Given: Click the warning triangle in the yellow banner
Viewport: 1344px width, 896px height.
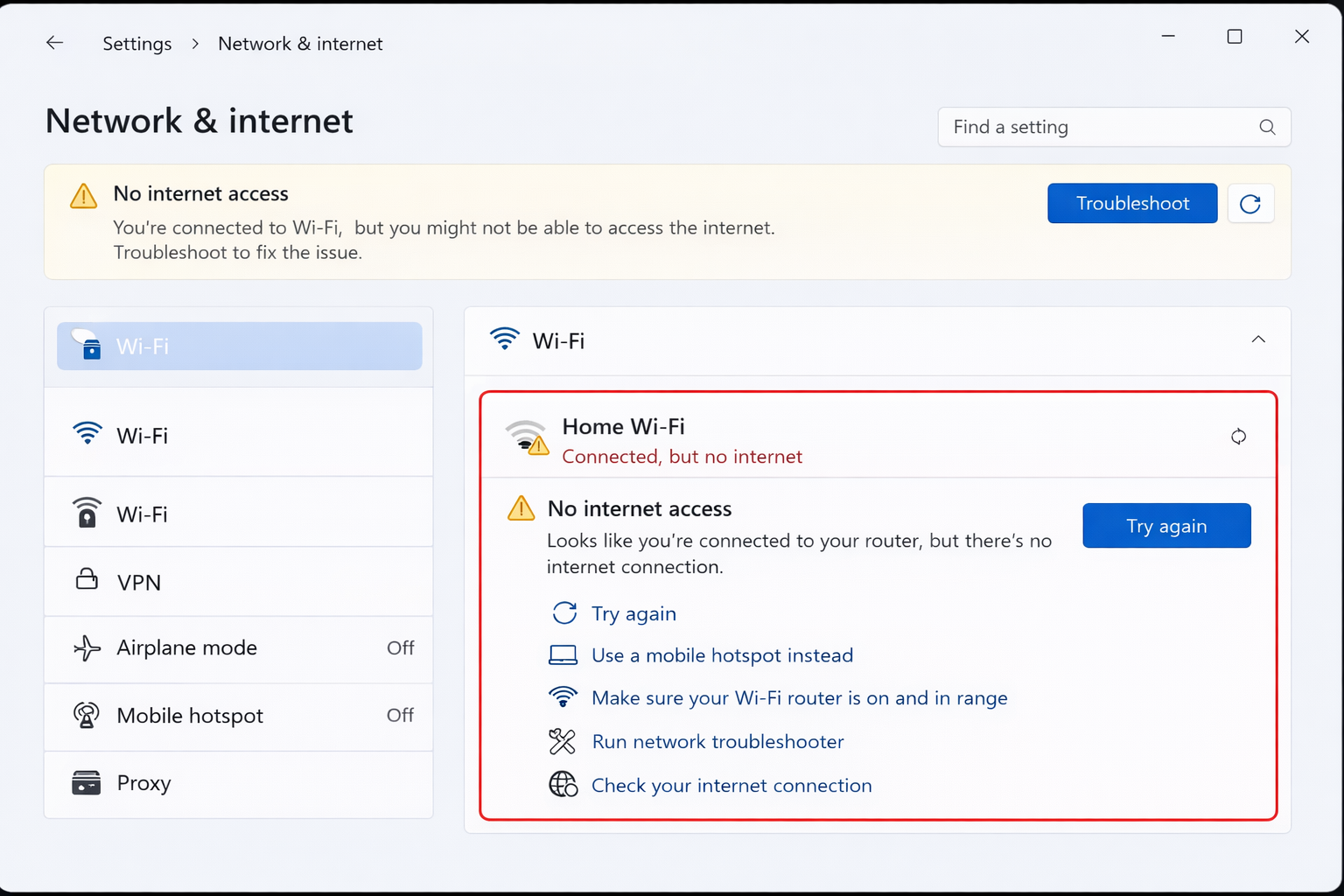Looking at the screenshot, I should point(82,195).
